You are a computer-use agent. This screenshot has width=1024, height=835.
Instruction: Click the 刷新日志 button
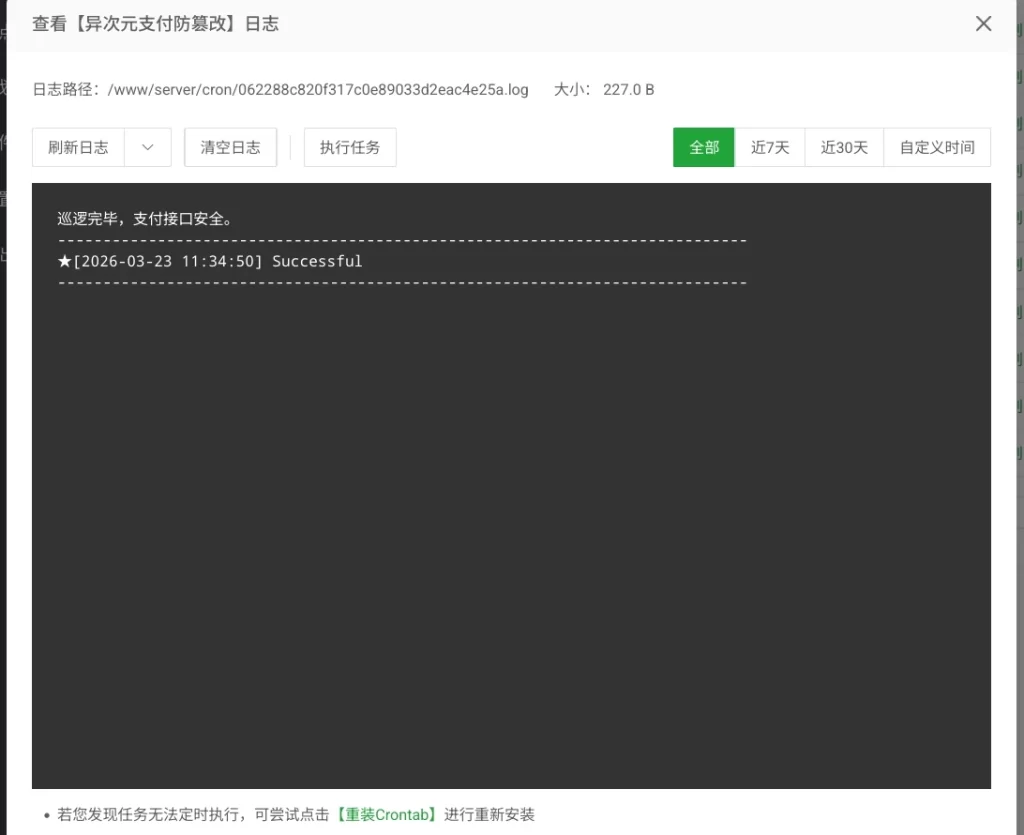click(80, 147)
